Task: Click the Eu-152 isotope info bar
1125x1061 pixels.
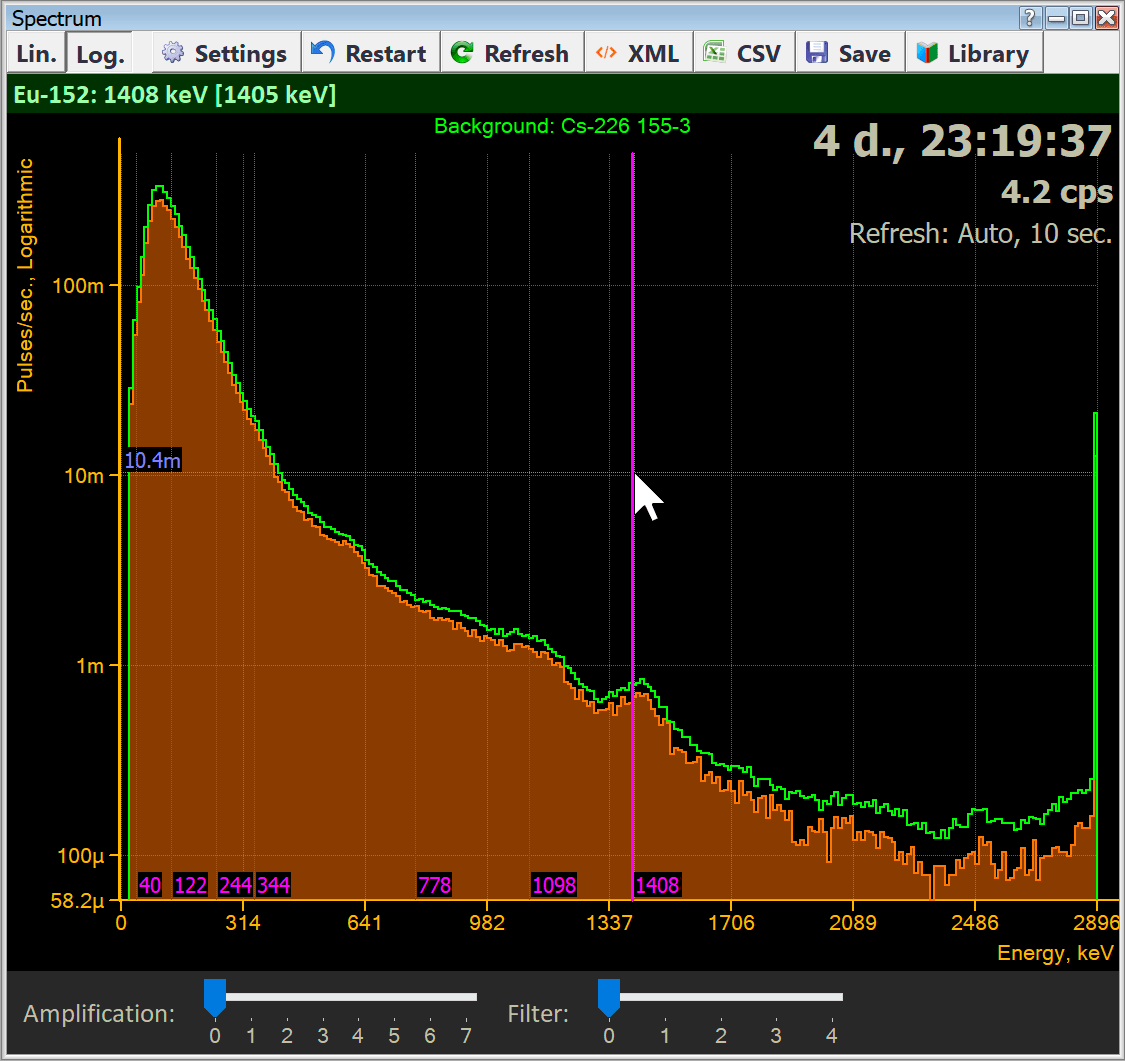Action: pos(562,94)
